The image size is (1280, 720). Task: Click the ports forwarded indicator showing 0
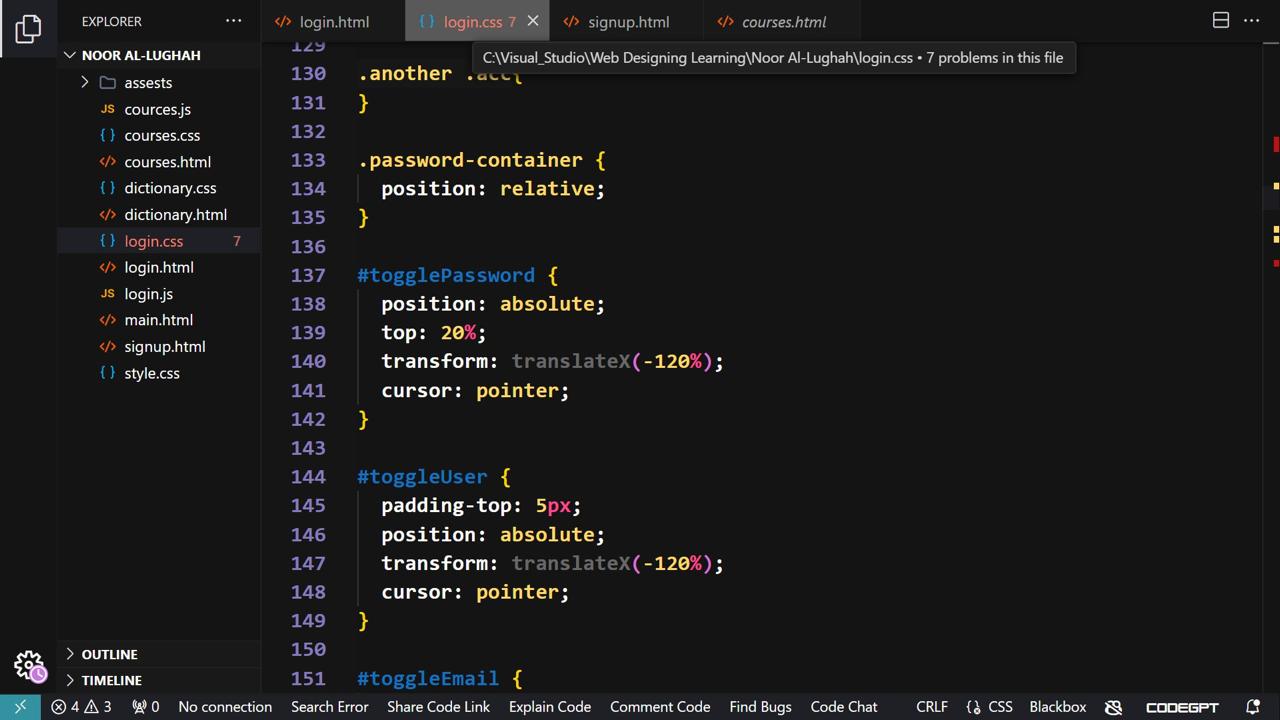pos(146,706)
